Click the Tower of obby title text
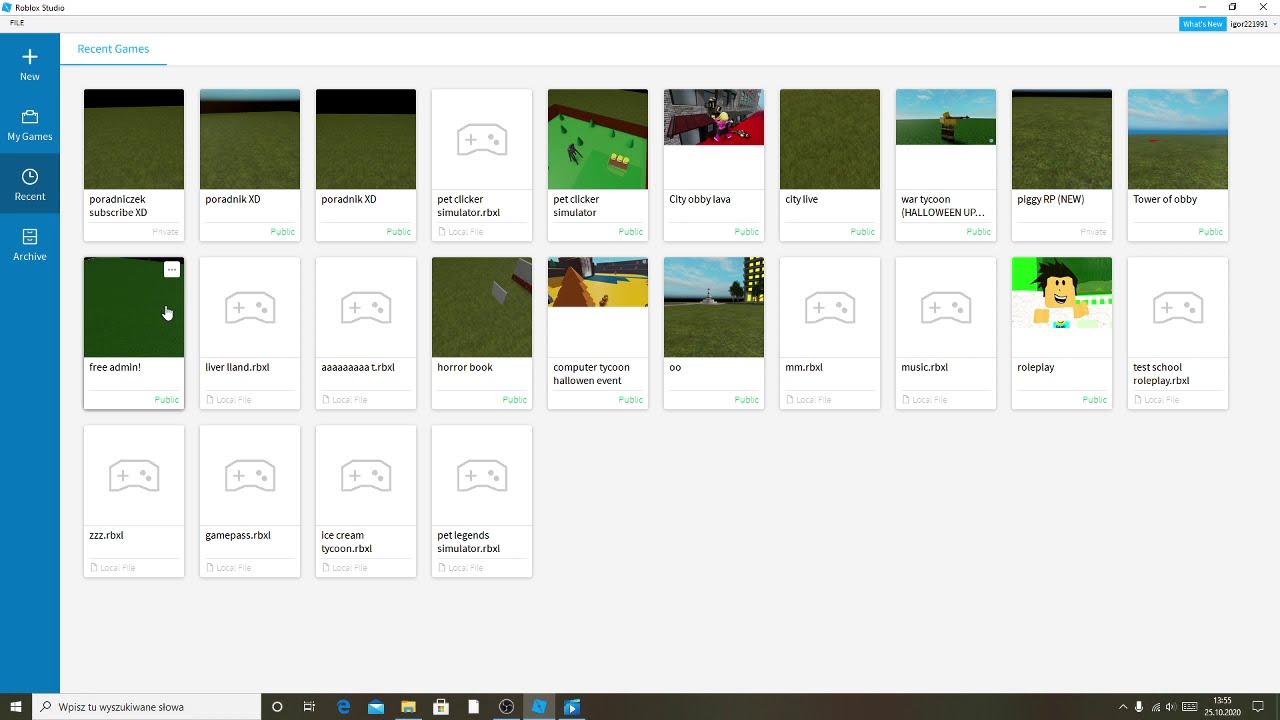Image resolution: width=1280 pixels, height=720 pixels. [1165, 200]
